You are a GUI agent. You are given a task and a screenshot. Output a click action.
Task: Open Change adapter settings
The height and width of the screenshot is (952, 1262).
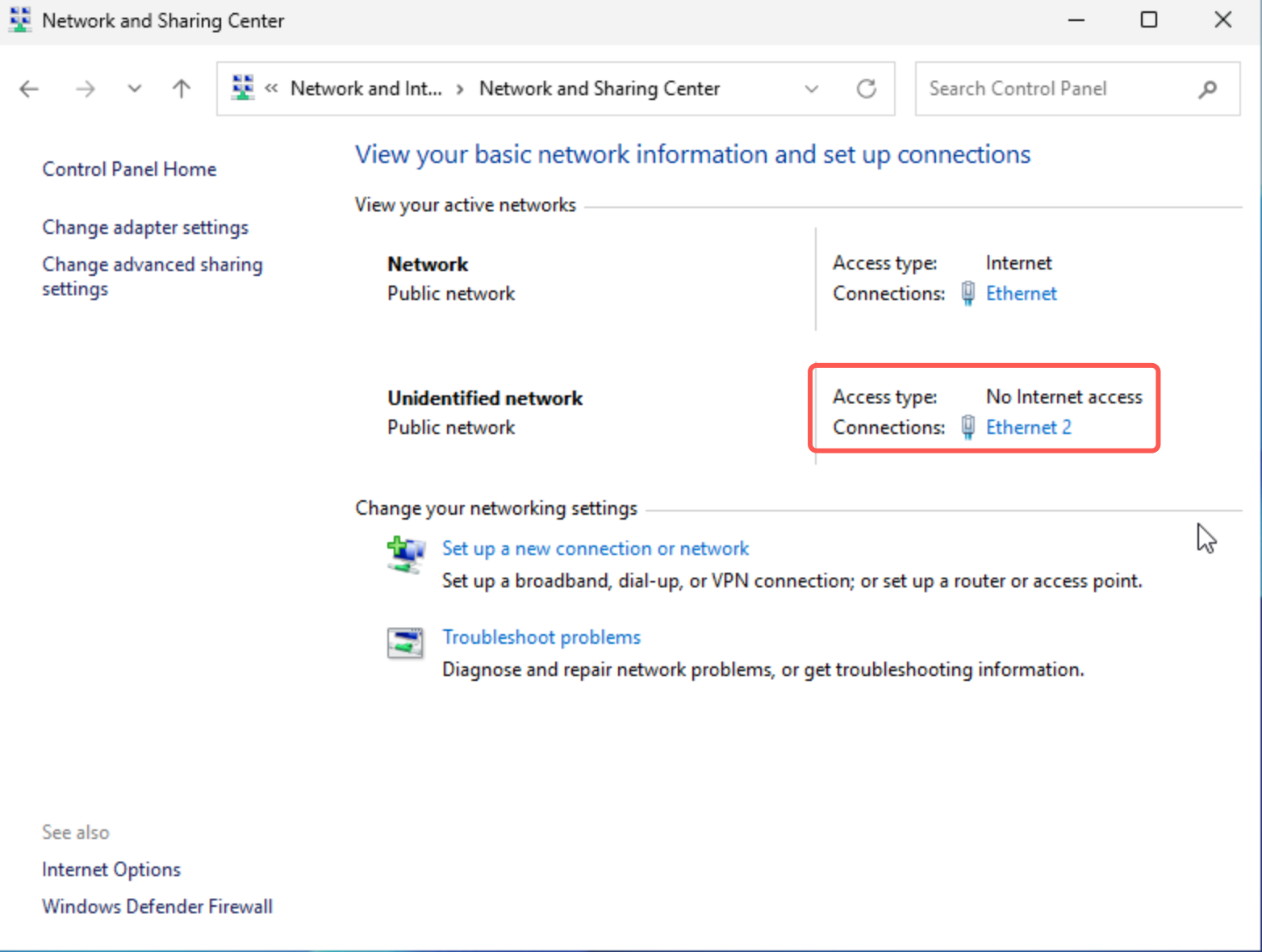tap(145, 228)
